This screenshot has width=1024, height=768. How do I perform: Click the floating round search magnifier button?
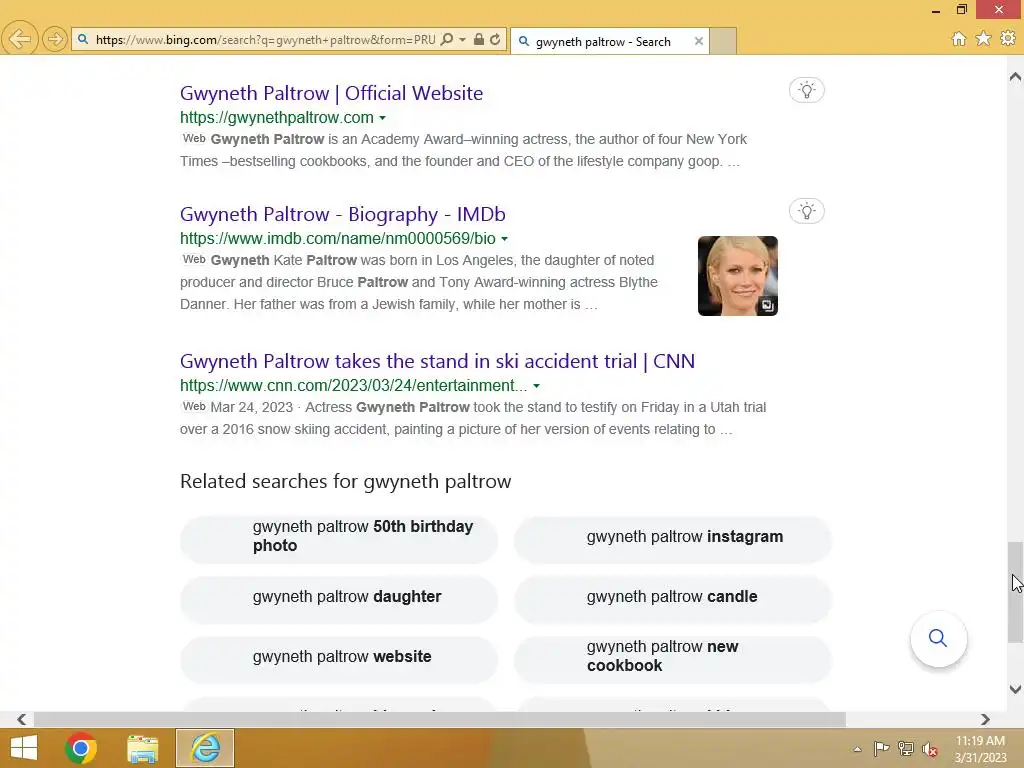coord(938,639)
